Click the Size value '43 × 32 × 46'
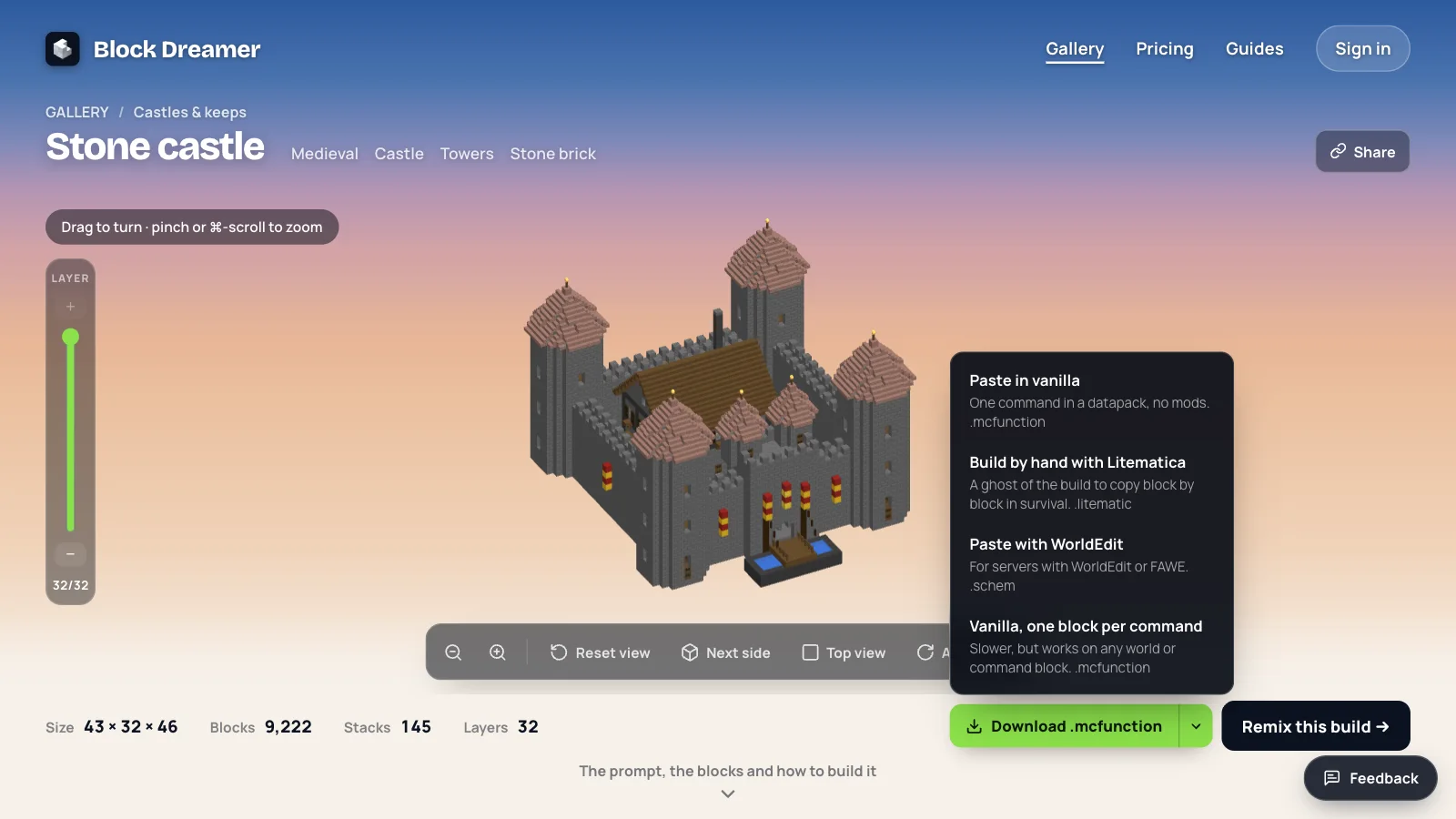This screenshot has width=1456, height=819. [131, 726]
